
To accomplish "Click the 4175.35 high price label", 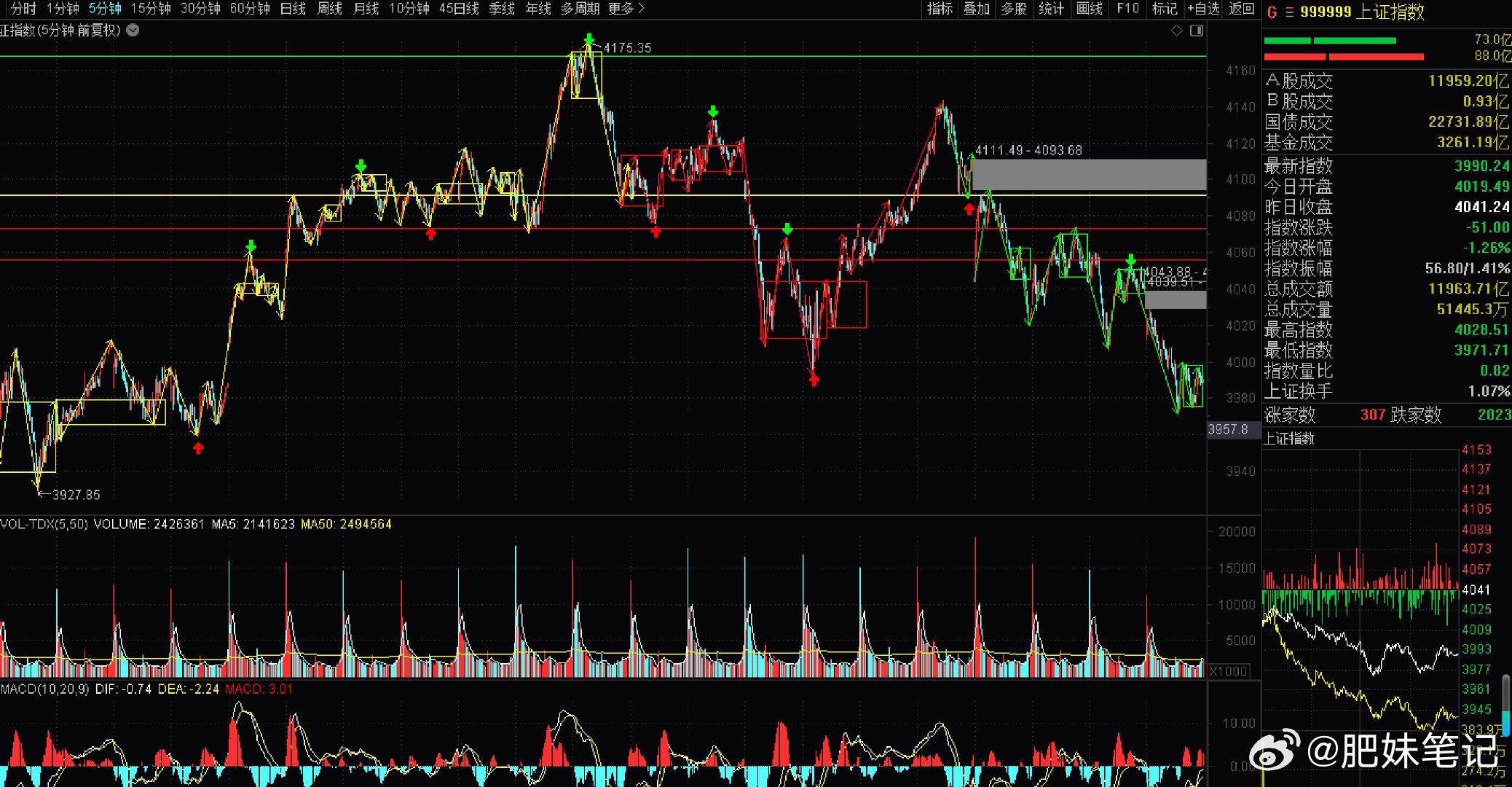I will pos(627,48).
